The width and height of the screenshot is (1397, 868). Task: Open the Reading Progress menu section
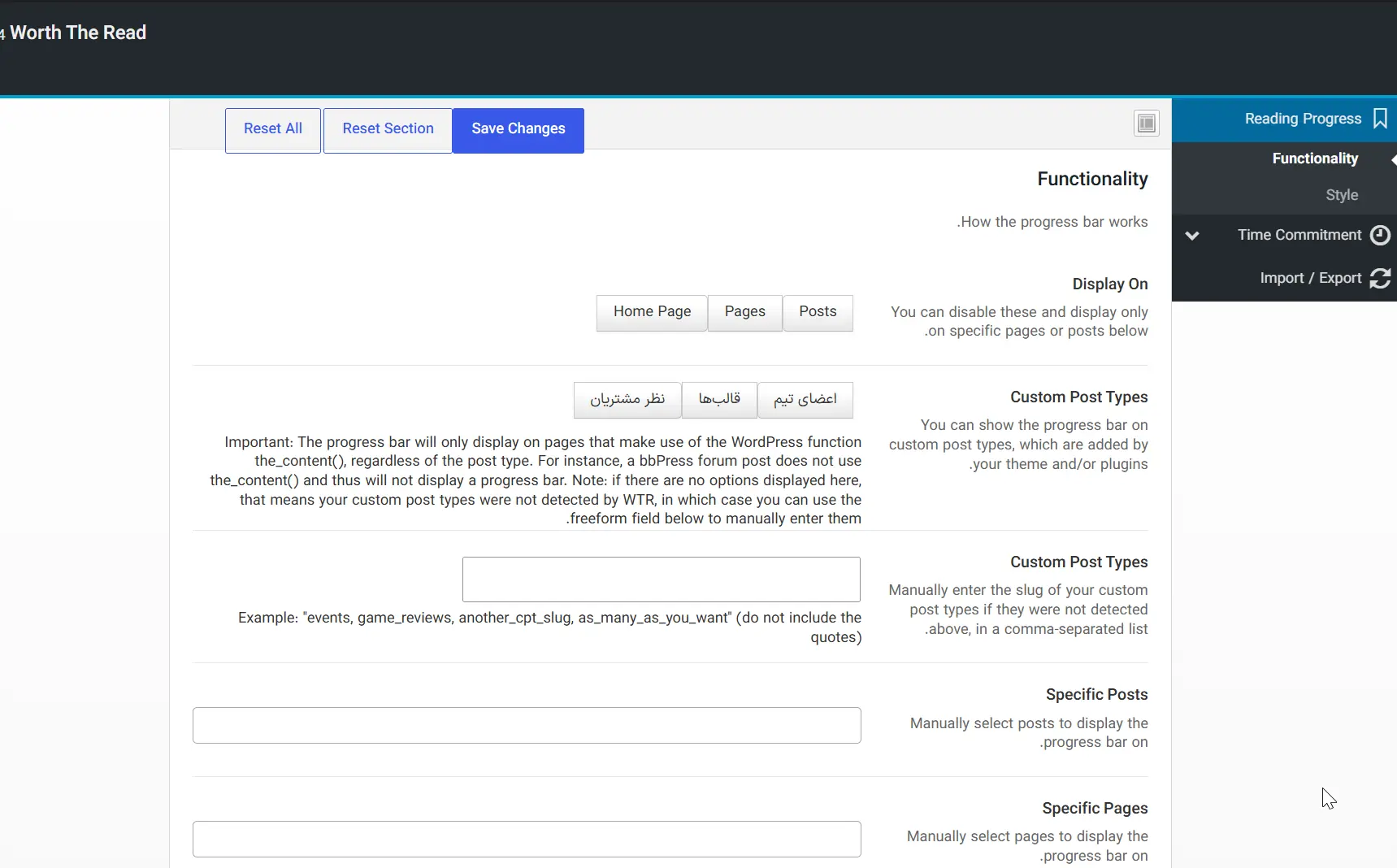[1284, 119]
